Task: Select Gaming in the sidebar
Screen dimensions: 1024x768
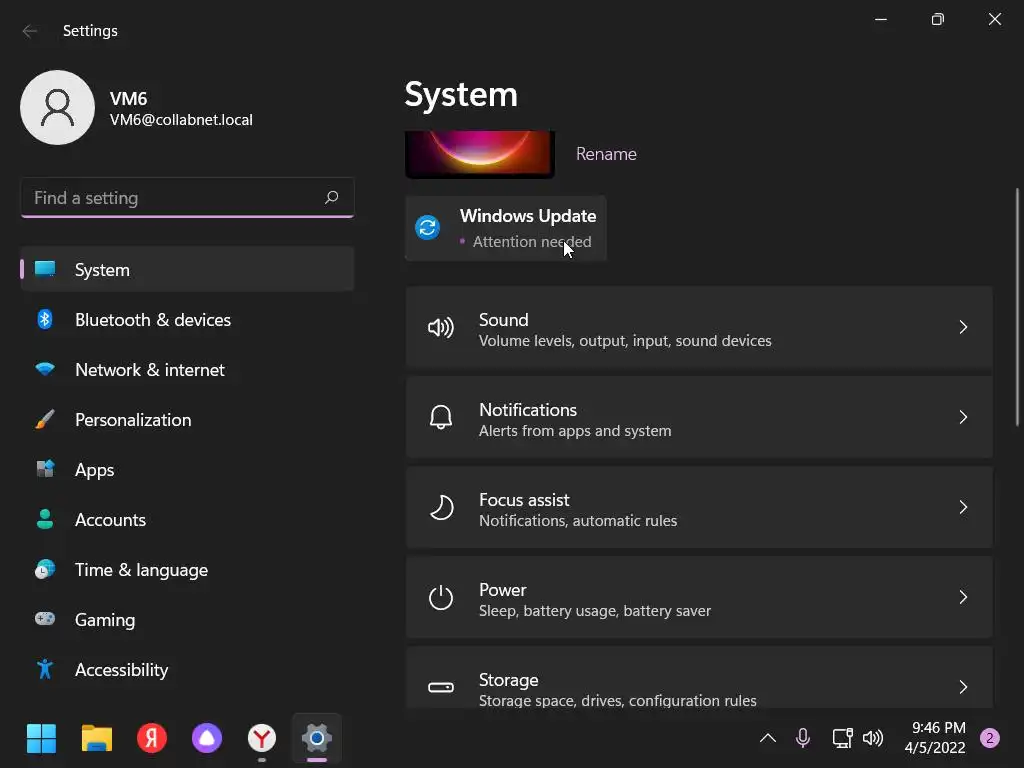Action: [187, 620]
